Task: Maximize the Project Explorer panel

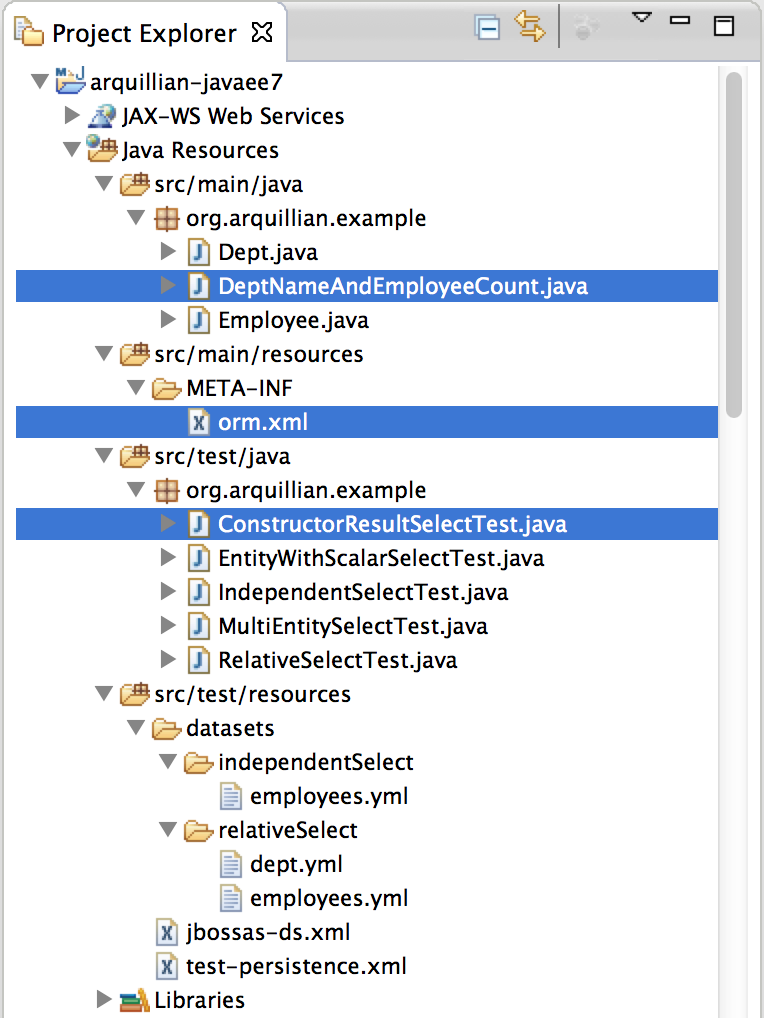Action: click(723, 27)
